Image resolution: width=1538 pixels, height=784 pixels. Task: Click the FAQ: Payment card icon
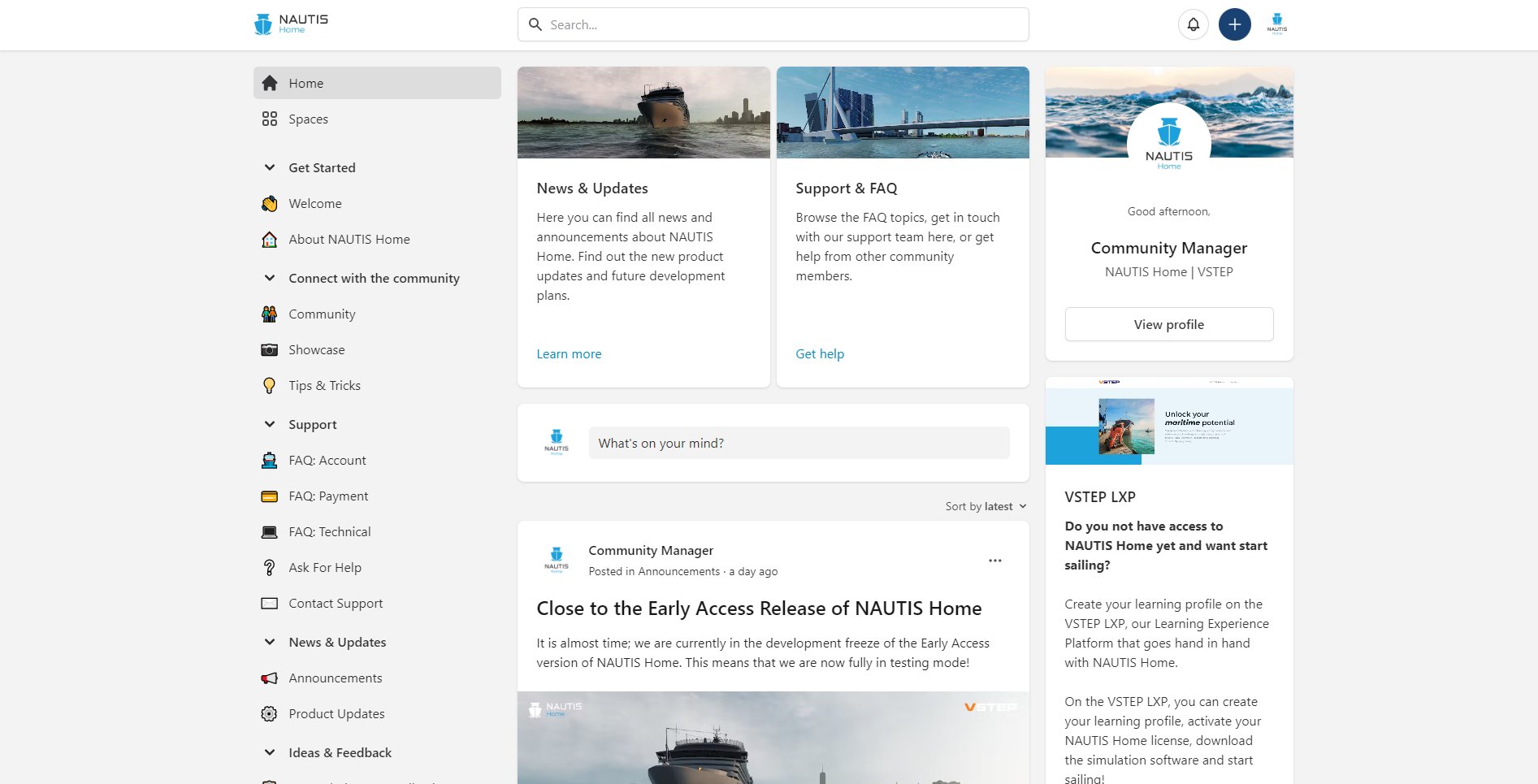tap(270, 496)
